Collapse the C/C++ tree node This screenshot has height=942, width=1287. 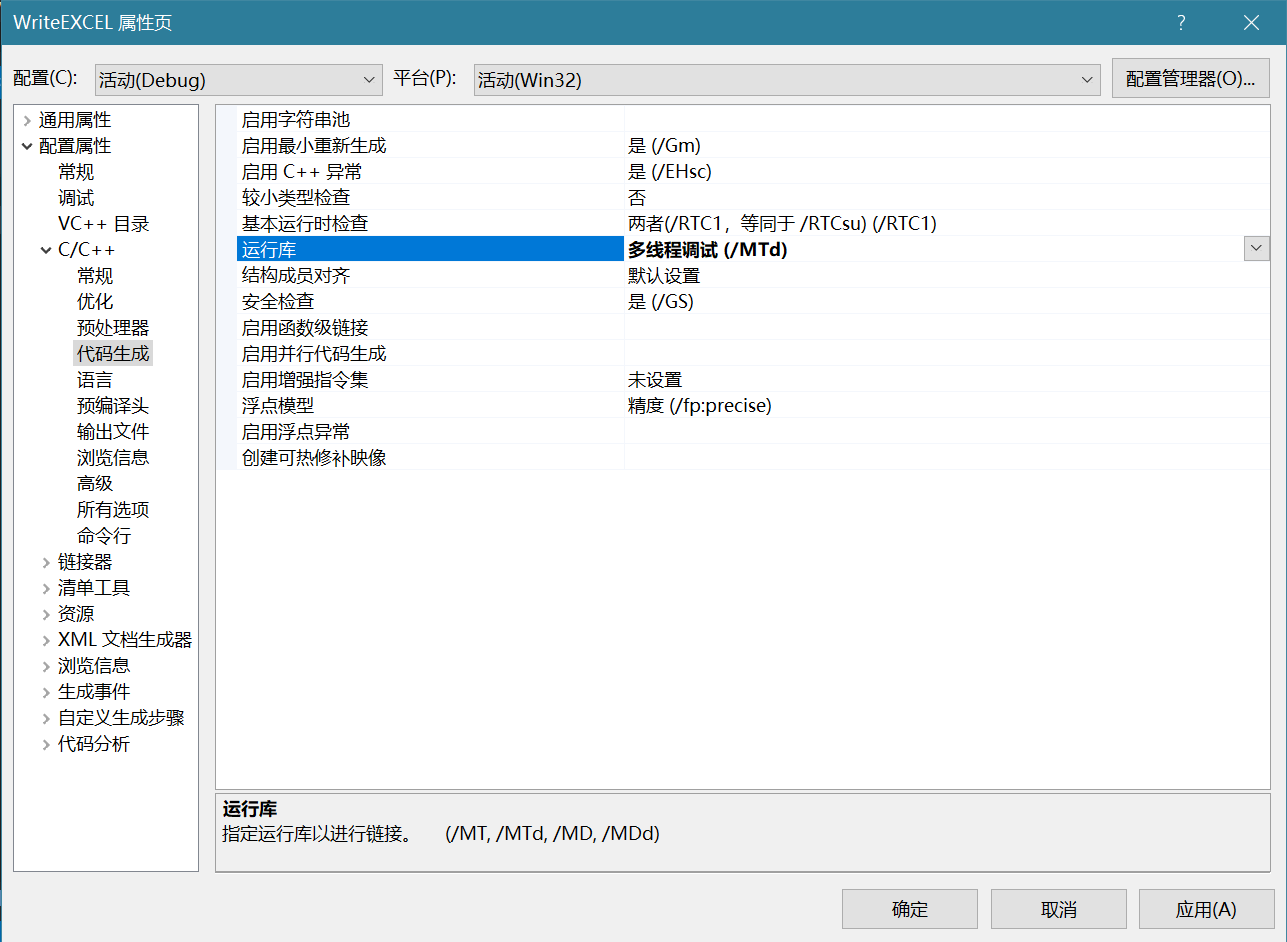[46, 250]
